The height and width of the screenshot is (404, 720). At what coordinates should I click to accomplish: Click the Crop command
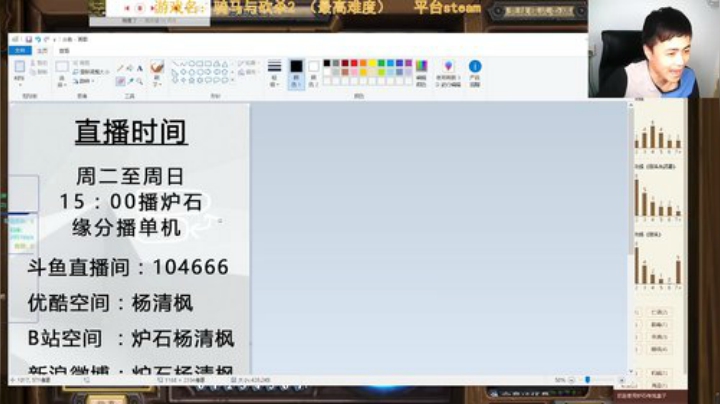coord(81,63)
